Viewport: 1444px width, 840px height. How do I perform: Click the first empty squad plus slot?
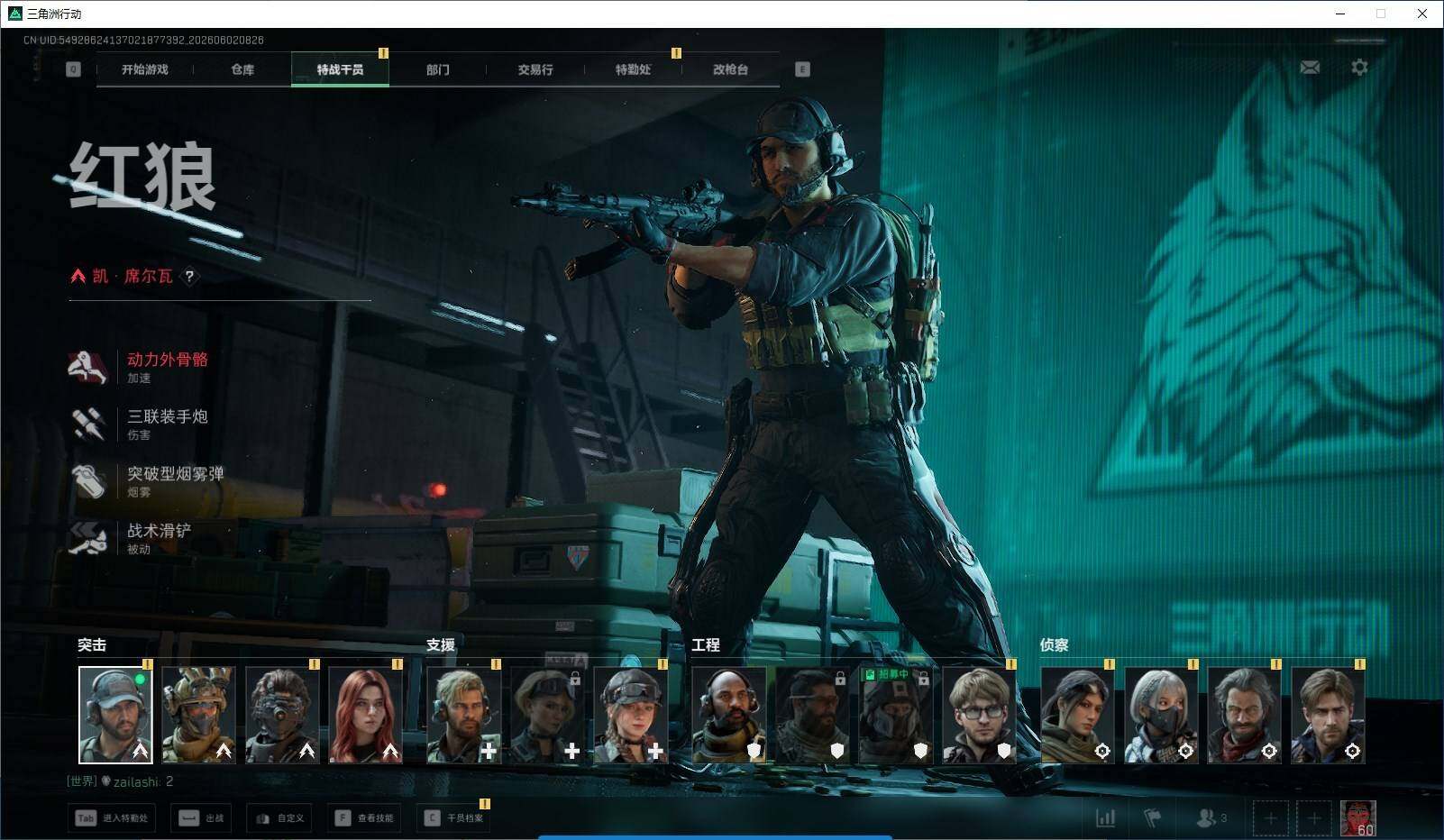pos(1270,818)
